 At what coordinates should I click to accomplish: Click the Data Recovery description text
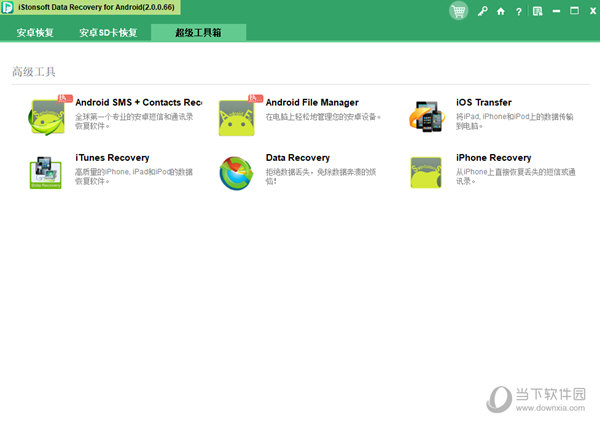coord(321,176)
